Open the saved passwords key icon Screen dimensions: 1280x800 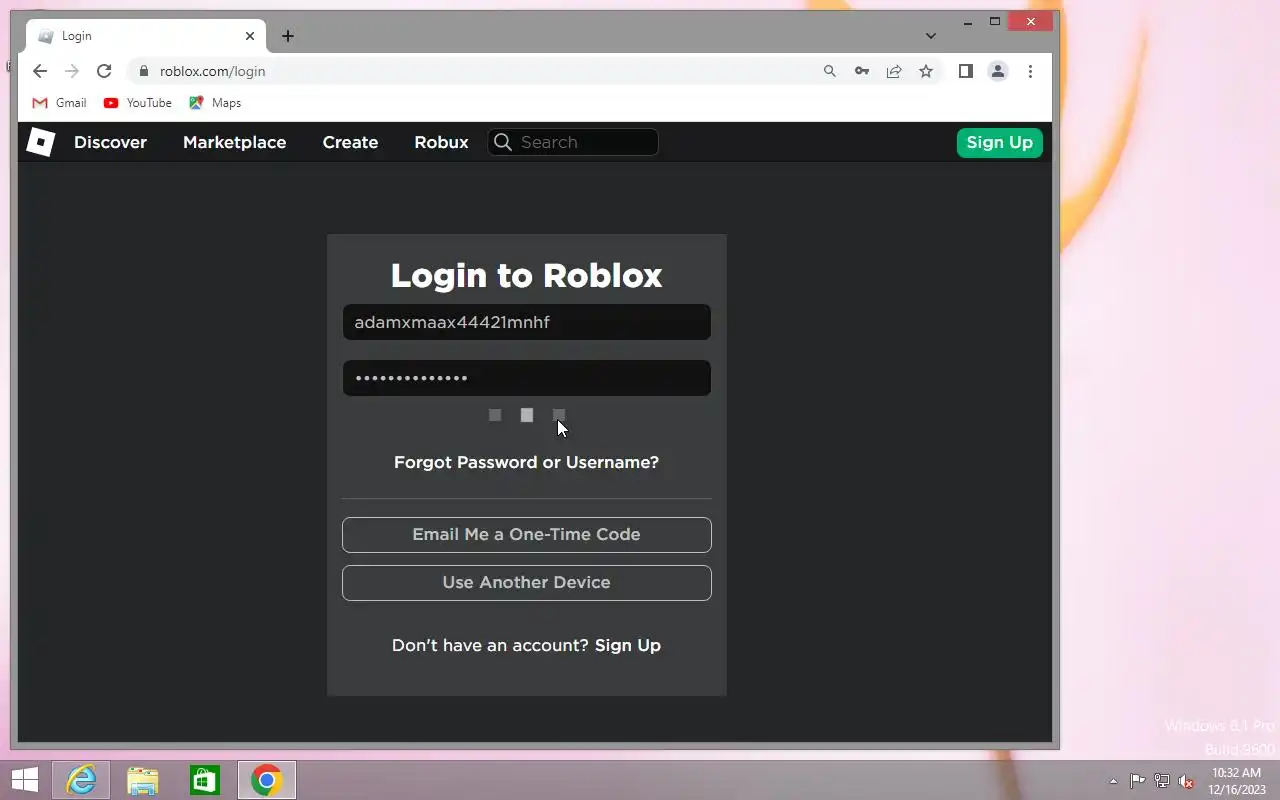861,71
